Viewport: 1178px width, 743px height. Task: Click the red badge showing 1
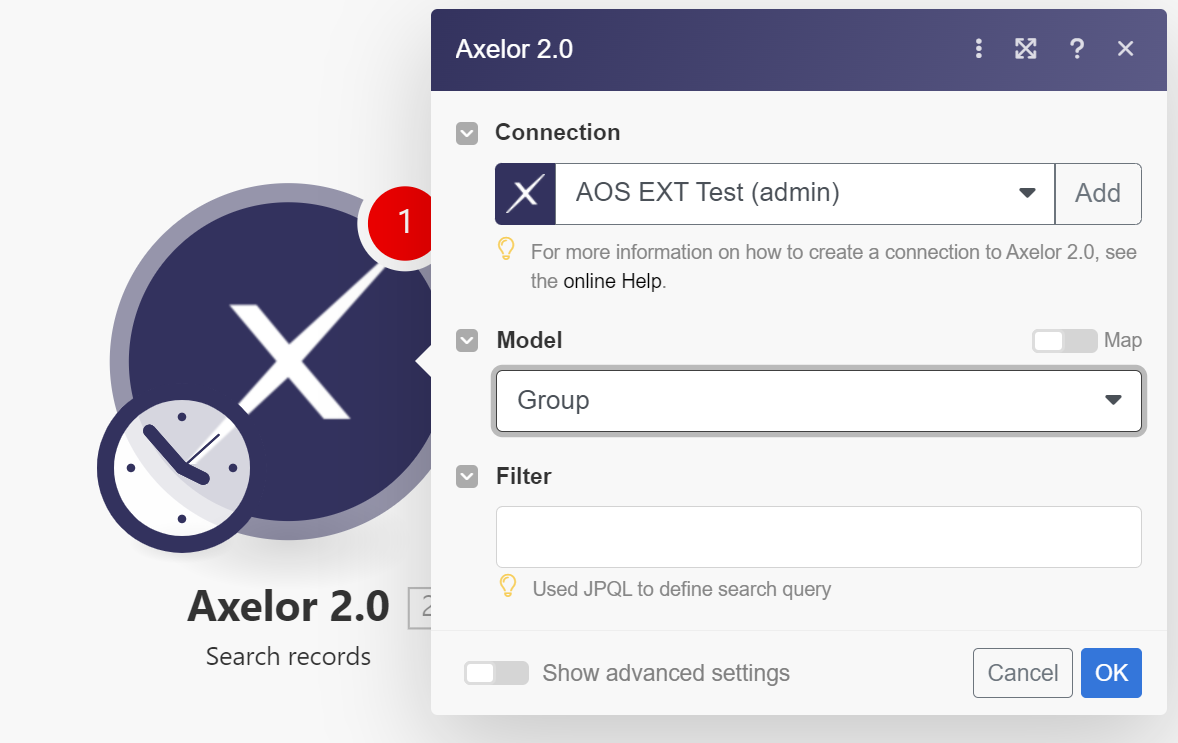pyautogui.click(x=404, y=222)
